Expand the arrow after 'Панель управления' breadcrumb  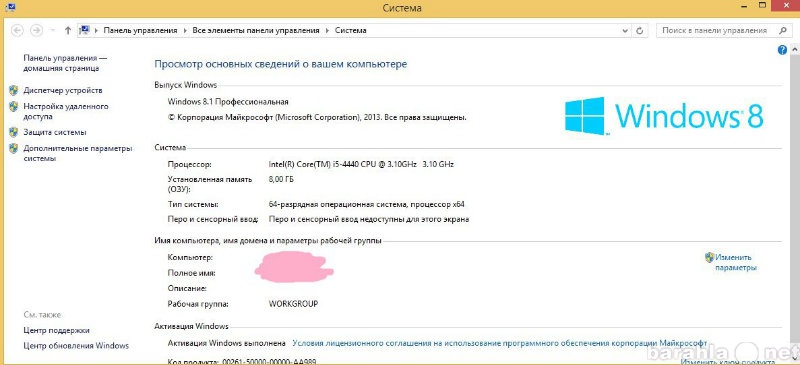[x=185, y=31]
